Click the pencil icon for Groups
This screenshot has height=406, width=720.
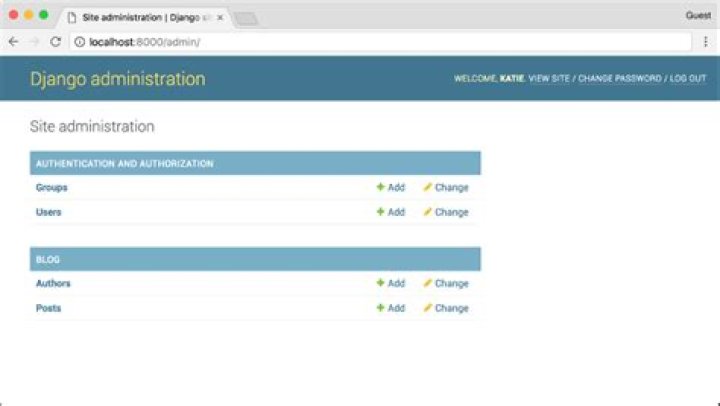click(428, 187)
